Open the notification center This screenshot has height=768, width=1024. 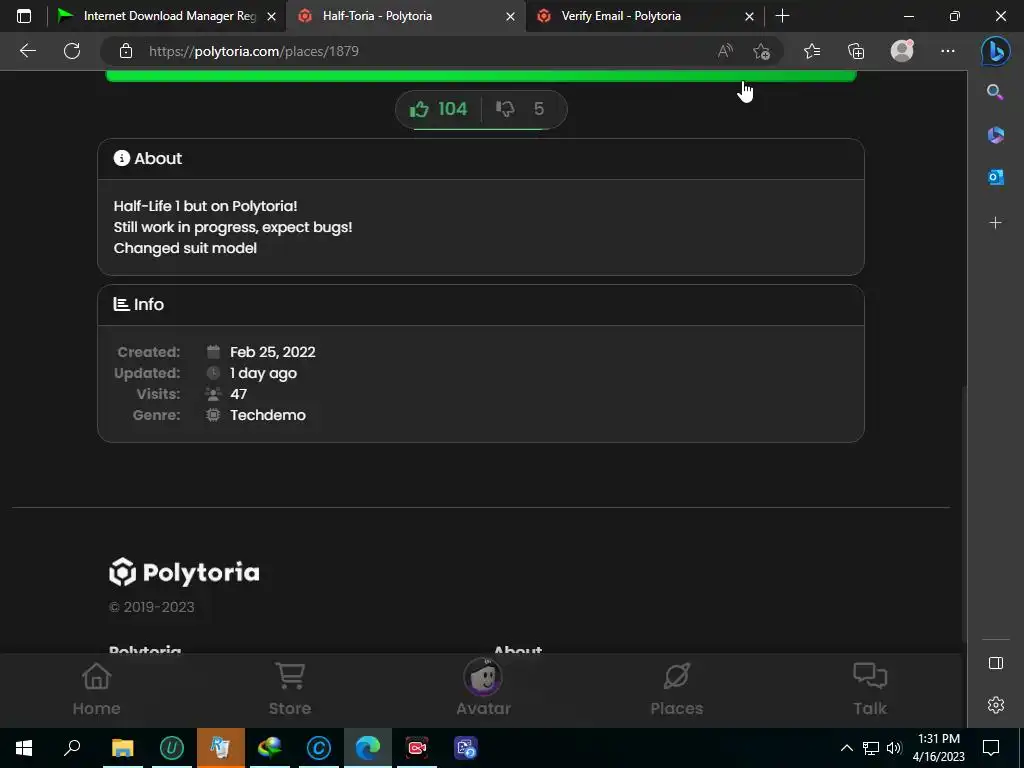point(991,748)
